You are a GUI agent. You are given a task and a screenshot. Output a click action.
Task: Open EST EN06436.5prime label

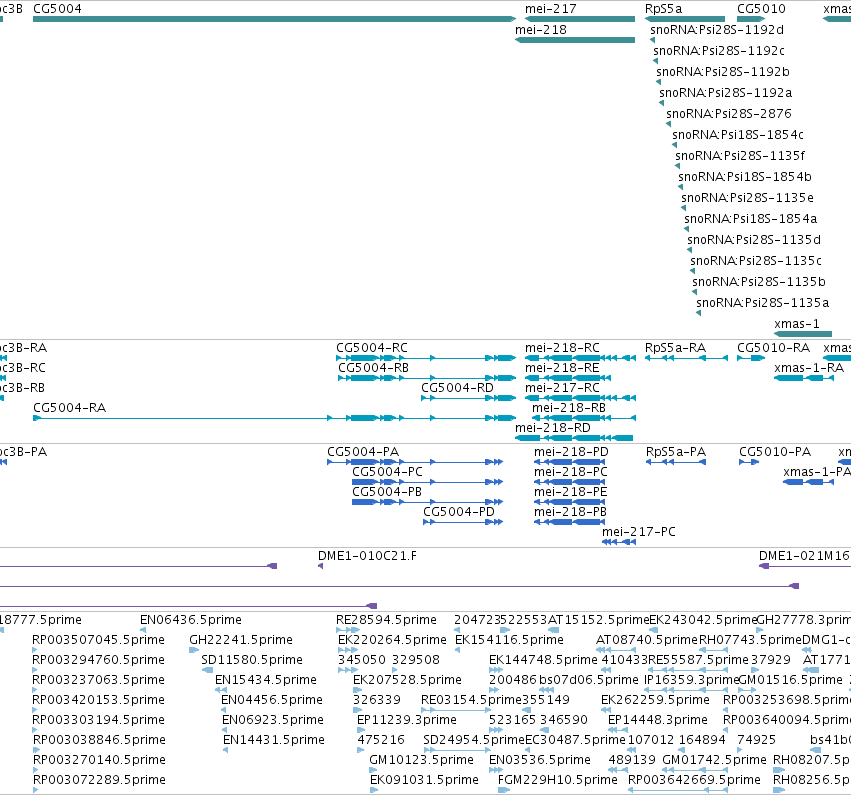pos(190,620)
